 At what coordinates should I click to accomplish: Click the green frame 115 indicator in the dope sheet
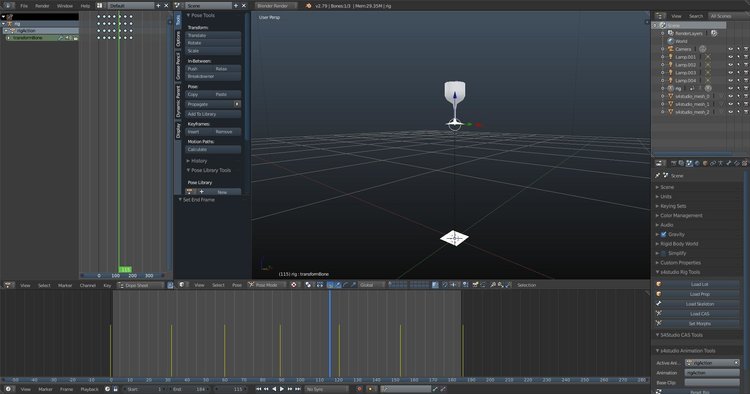point(125,270)
